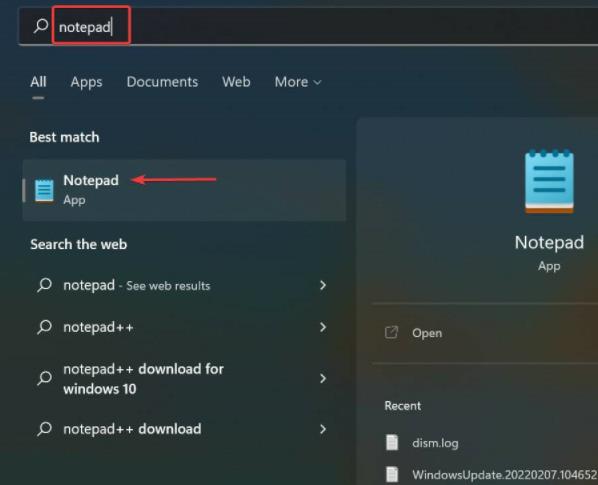Click the file icon next to WindowsUpdate.20220207
Image resolution: width=598 pixels, height=485 pixels.
click(392, 475)
